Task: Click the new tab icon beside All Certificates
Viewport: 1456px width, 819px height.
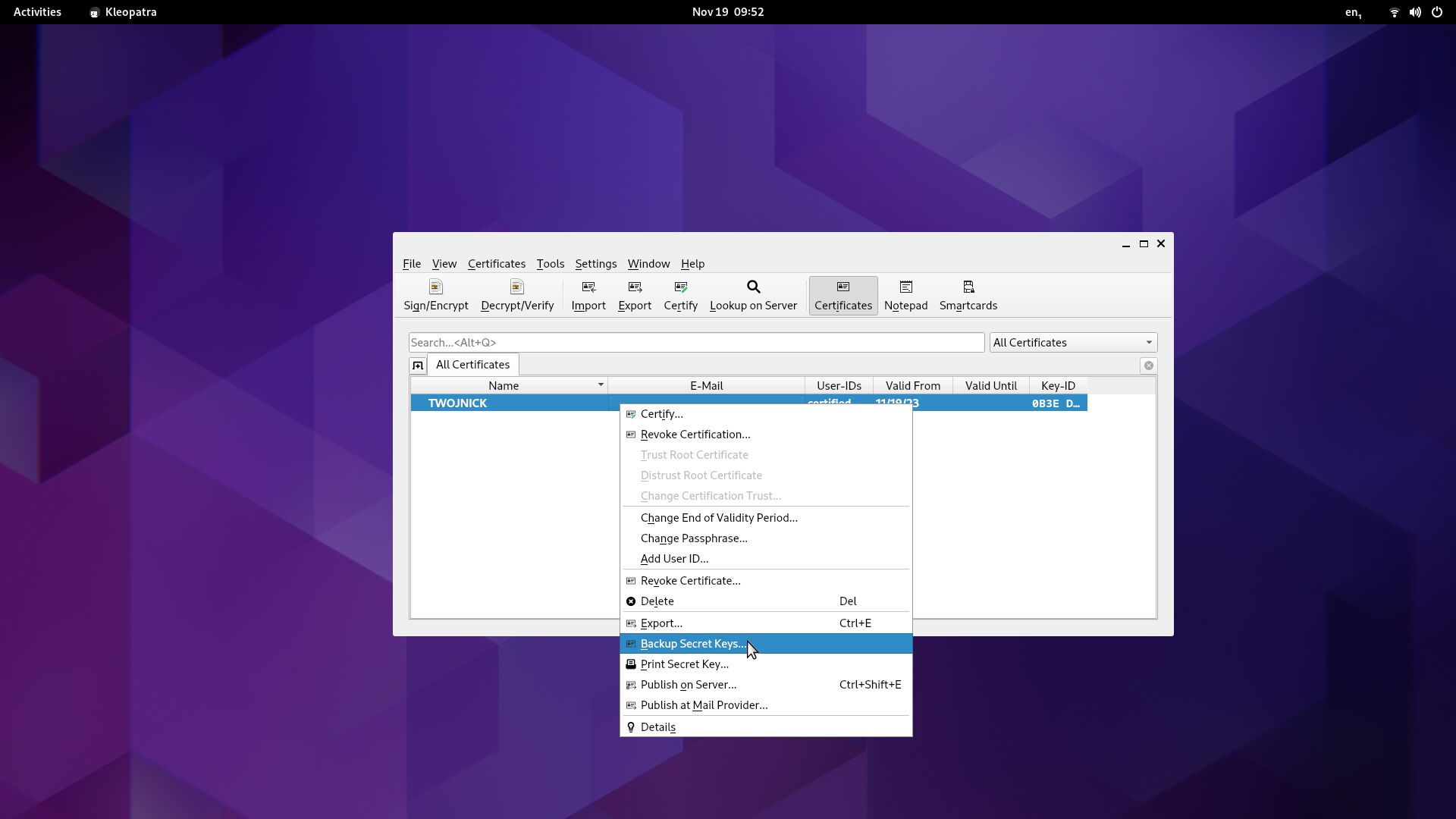Action: [x=418, y=366]
